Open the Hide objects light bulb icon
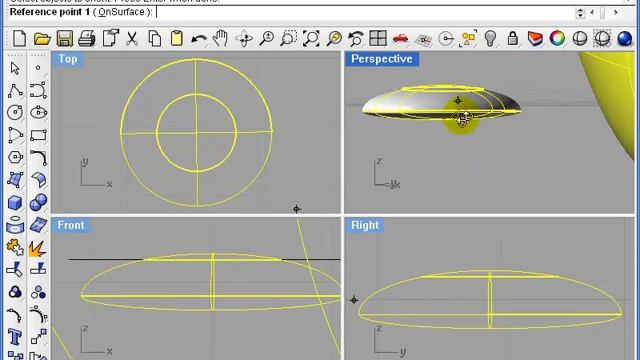 click(x=490, y=39)
